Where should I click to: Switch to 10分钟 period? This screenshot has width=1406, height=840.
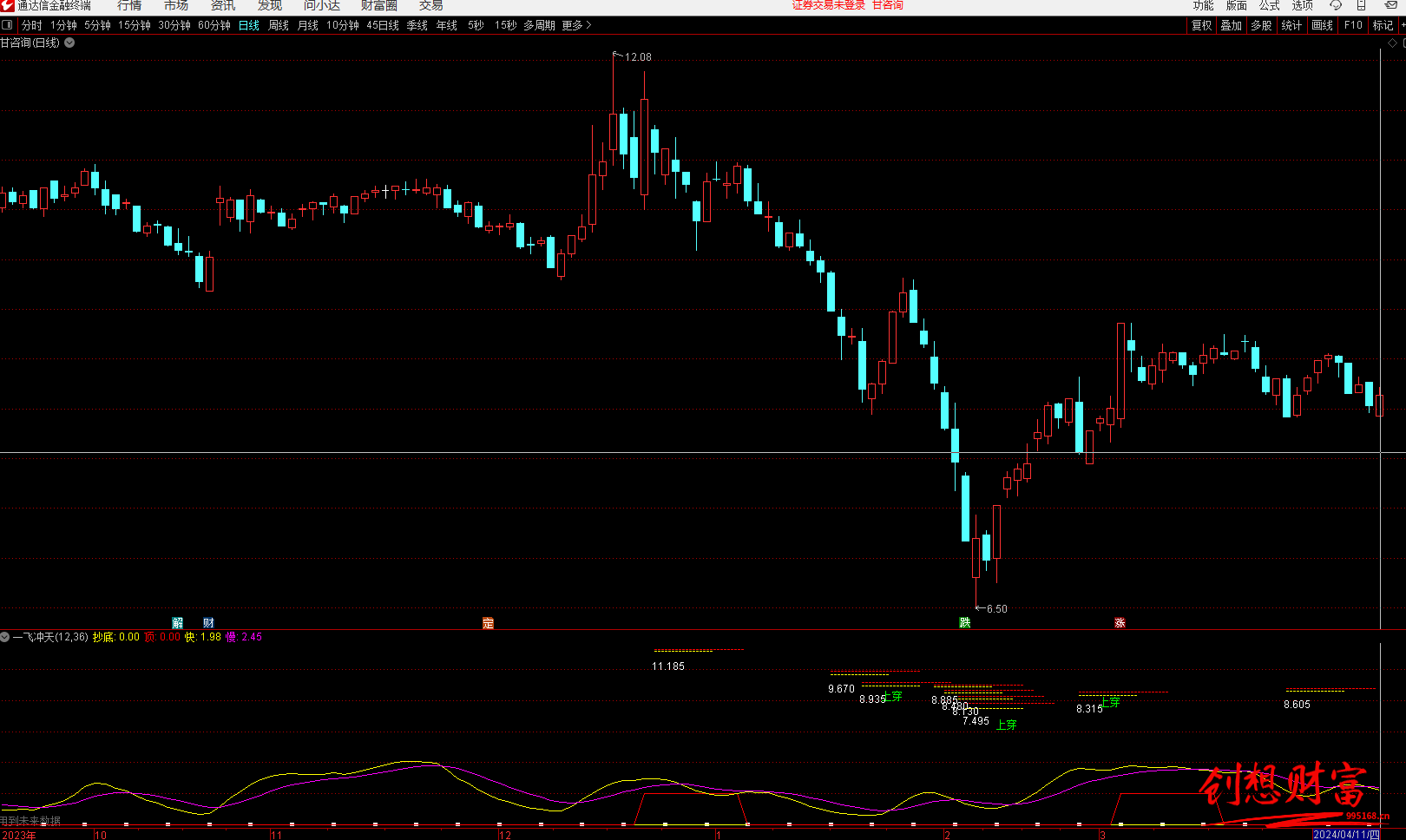tap(343, 25)
